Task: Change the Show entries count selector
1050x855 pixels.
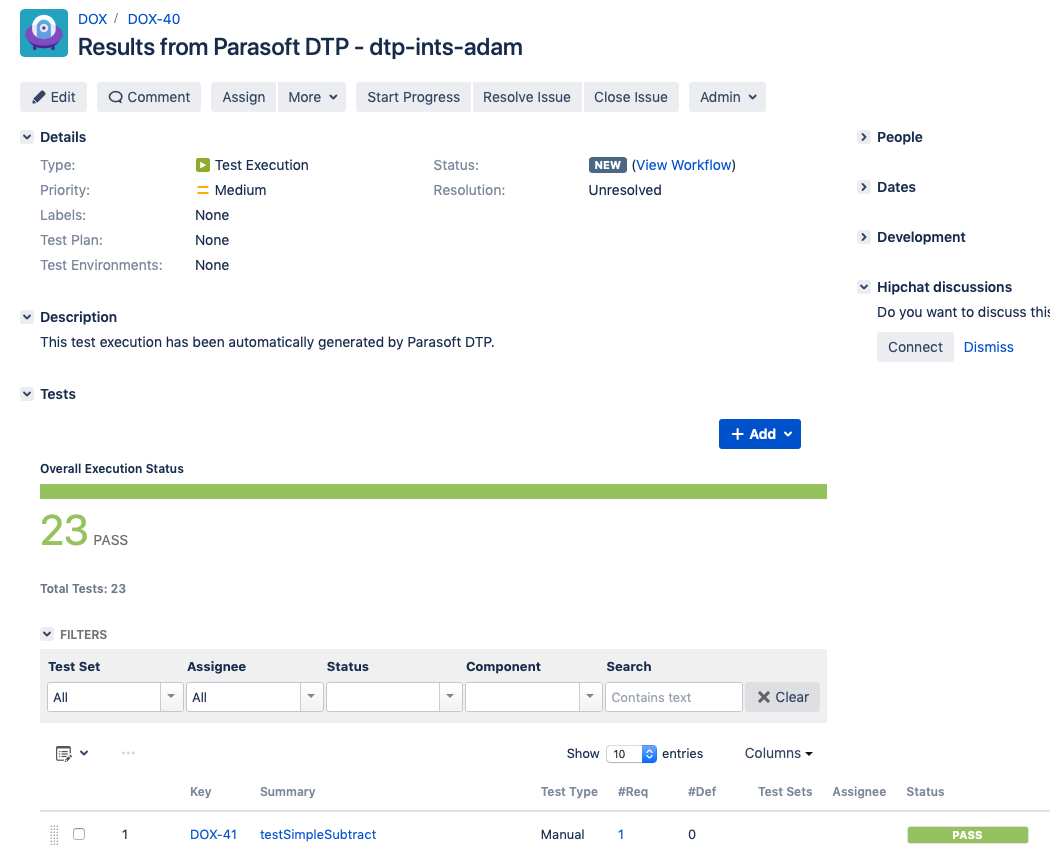Action: pyautogui.click(x=631, y=754)
